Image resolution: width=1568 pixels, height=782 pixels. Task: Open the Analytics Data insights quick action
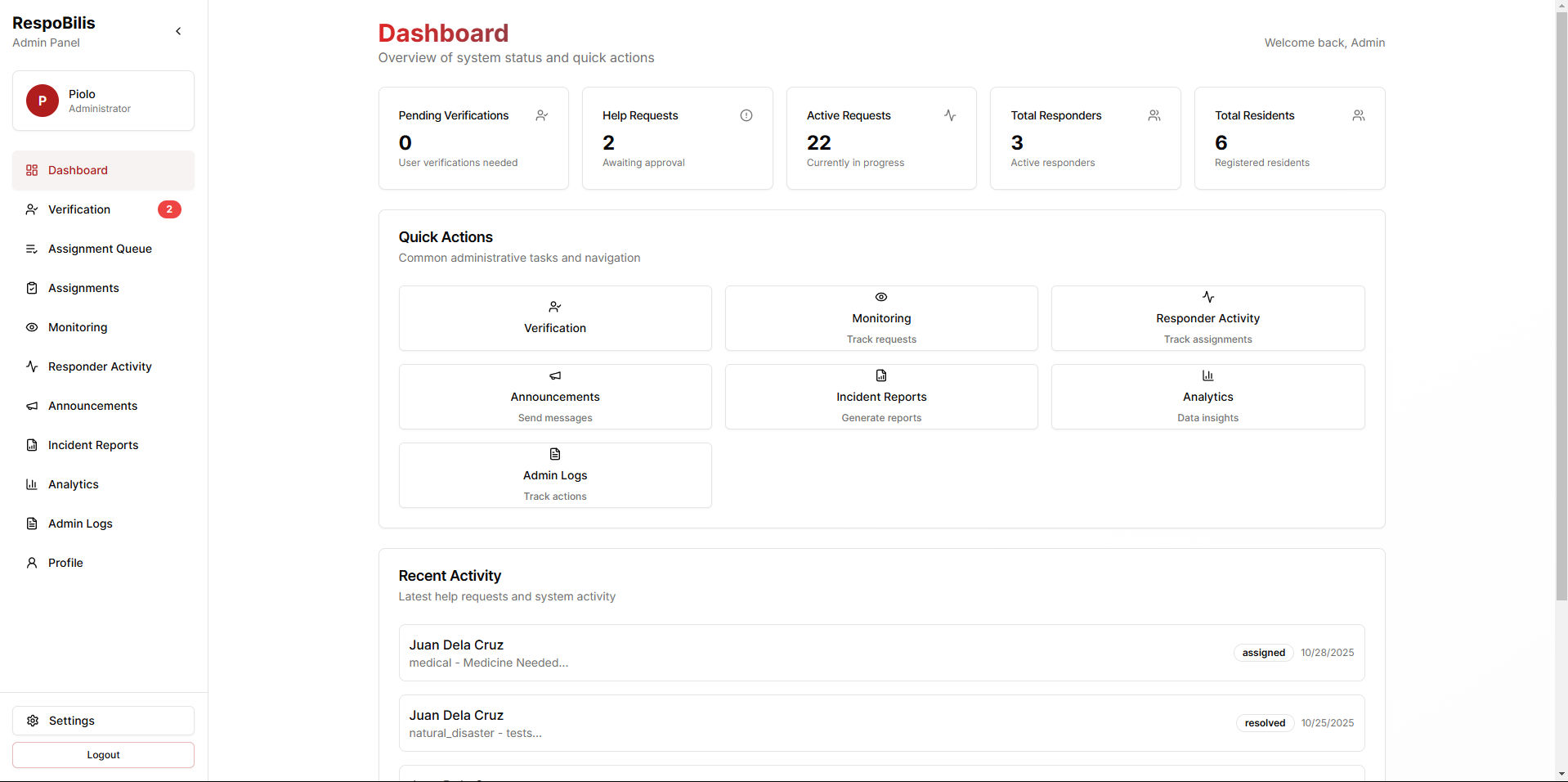point(1207,397)
